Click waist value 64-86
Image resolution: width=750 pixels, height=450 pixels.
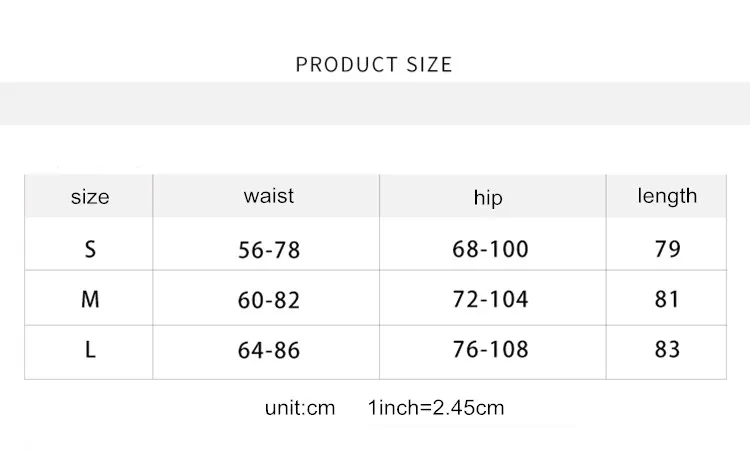coord(269,351)
